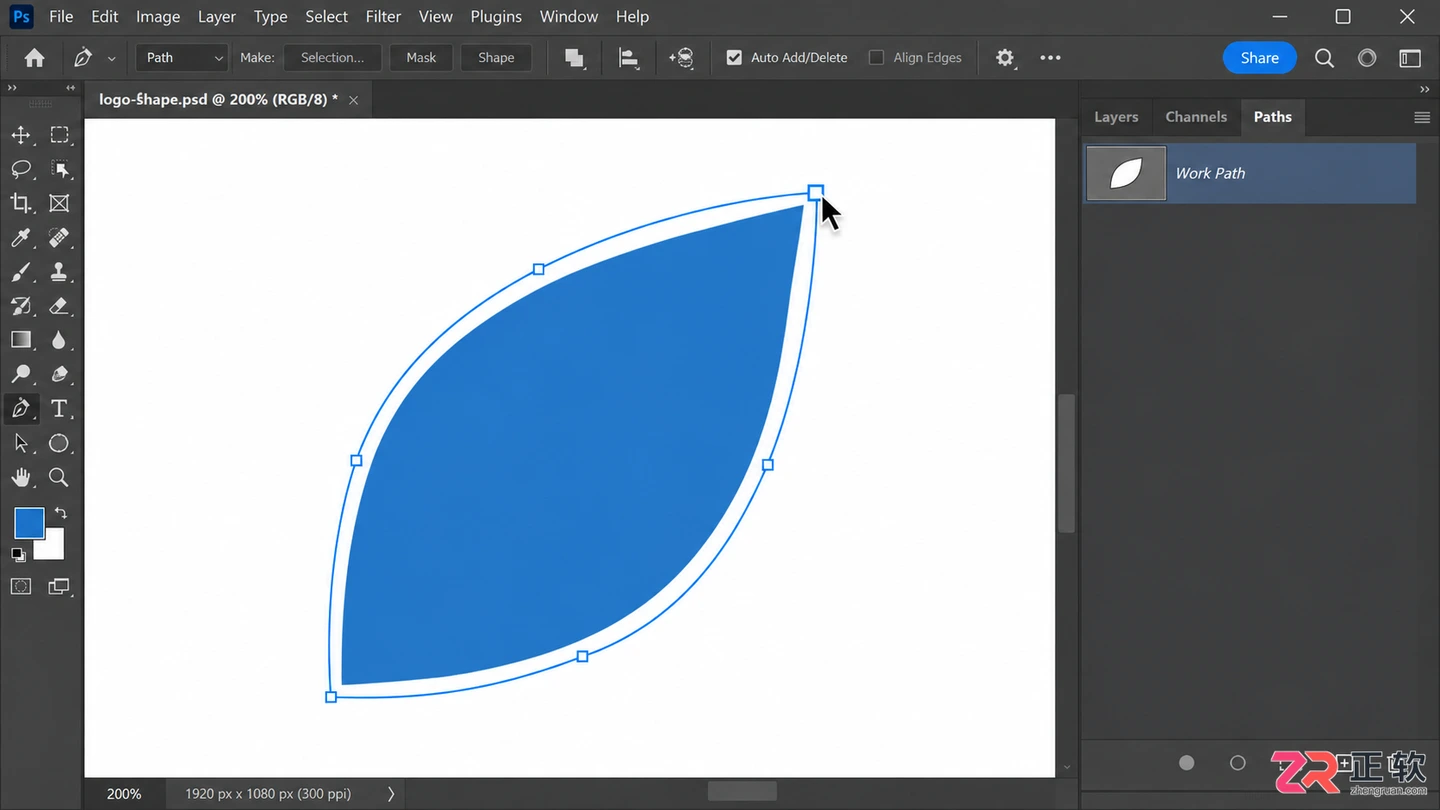Click the Make Mask button
Viewport: 1440px width, 810px height.
tap(421, 58)
